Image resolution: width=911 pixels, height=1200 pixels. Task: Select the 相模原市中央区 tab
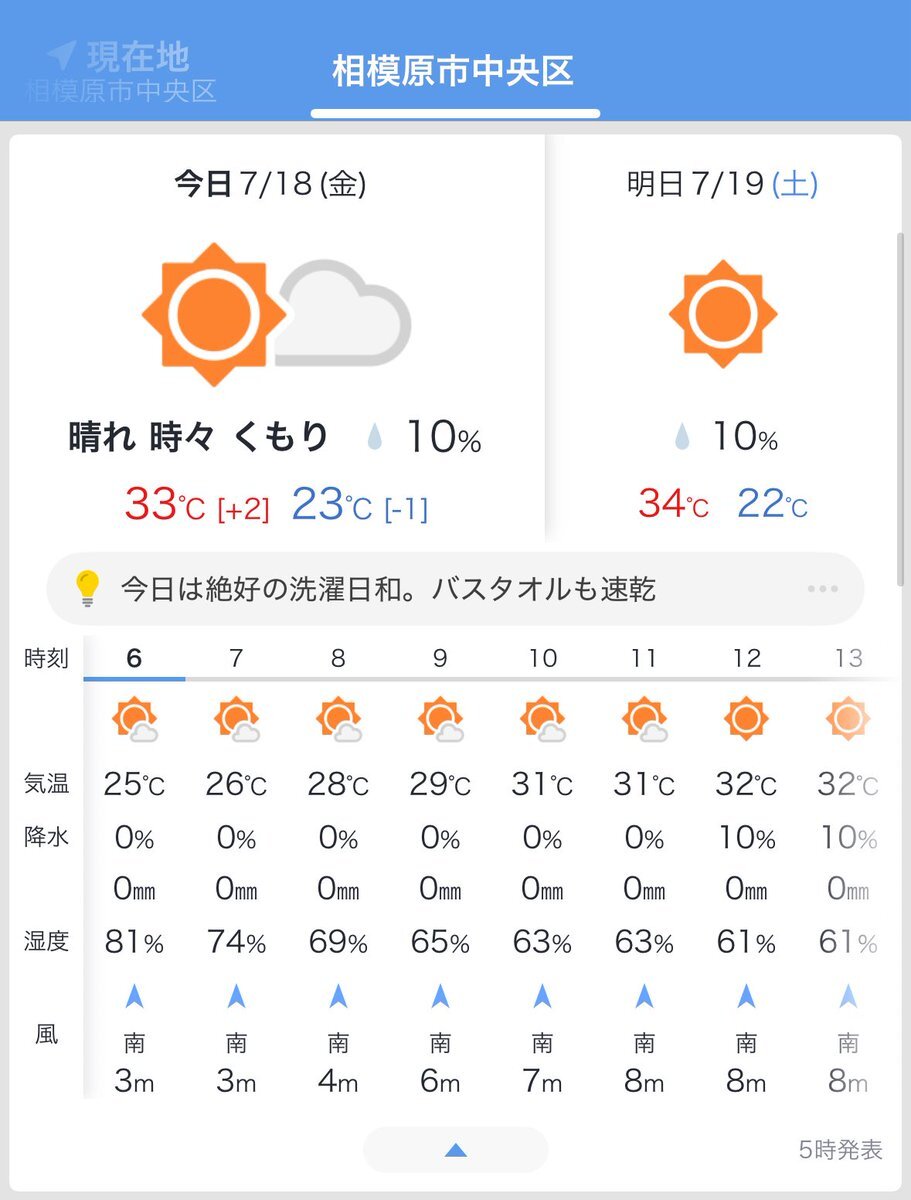454,71
